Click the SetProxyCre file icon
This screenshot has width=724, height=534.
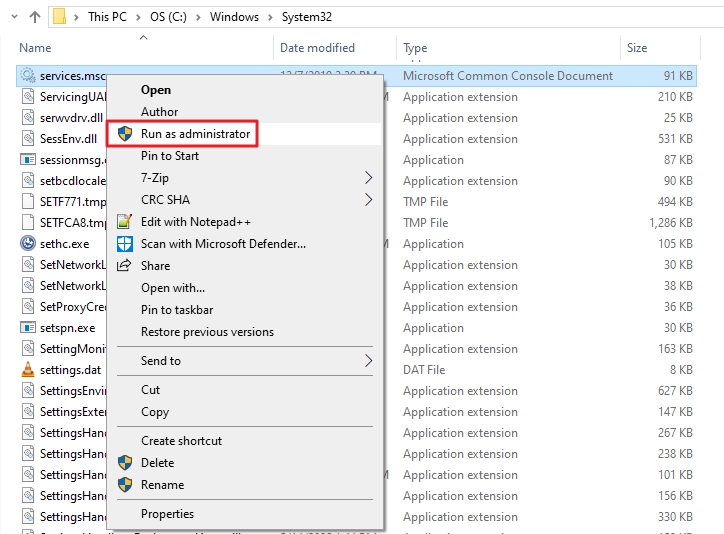tap(28, 306)
